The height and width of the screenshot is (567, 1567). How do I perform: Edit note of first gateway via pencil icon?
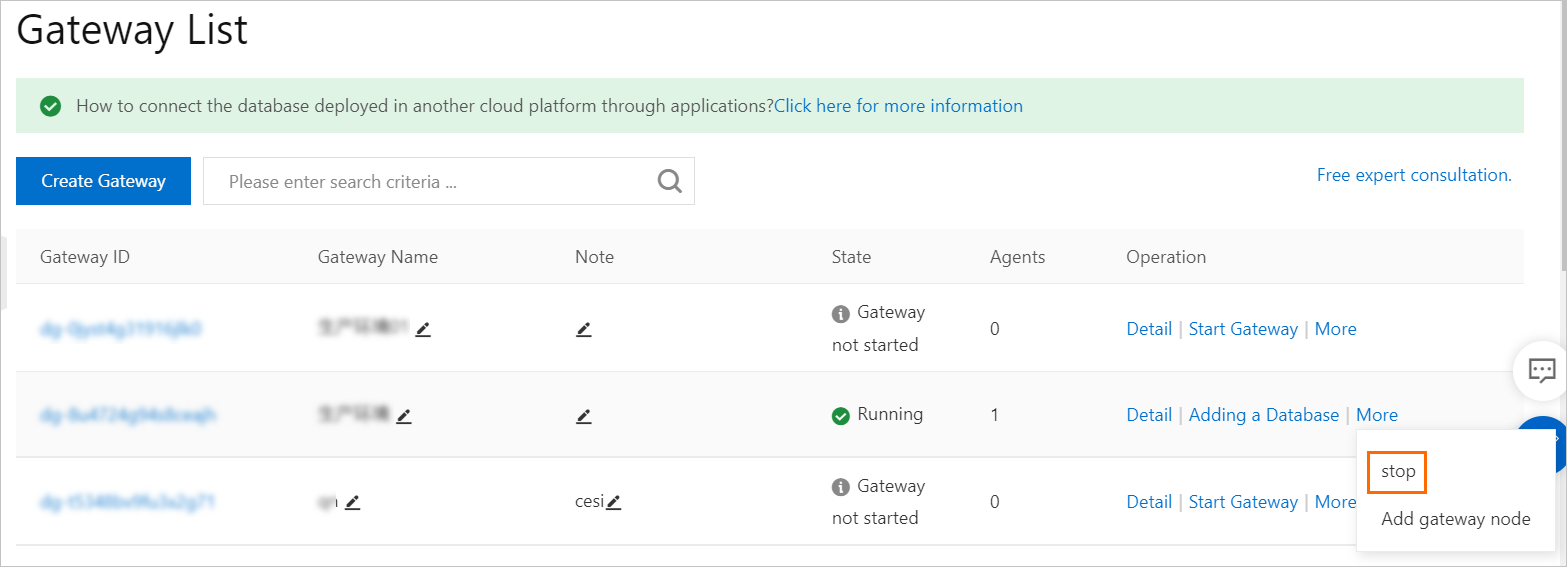[584, 329]
